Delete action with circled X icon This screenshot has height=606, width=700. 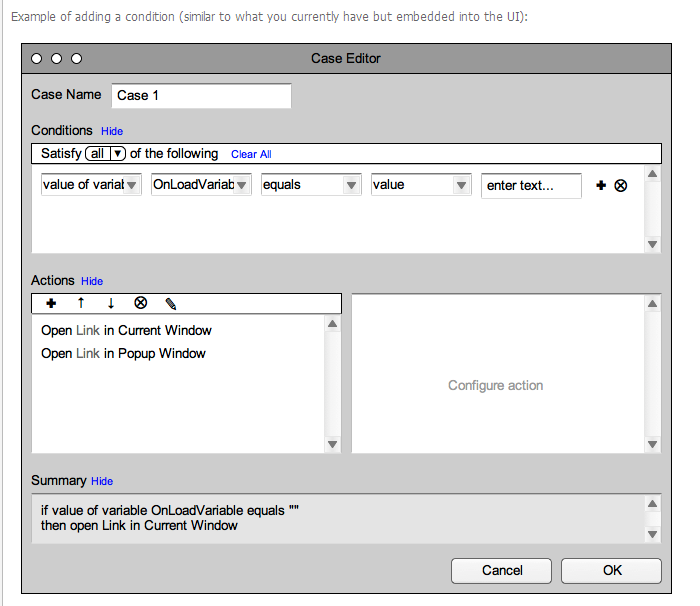[141, 303]
